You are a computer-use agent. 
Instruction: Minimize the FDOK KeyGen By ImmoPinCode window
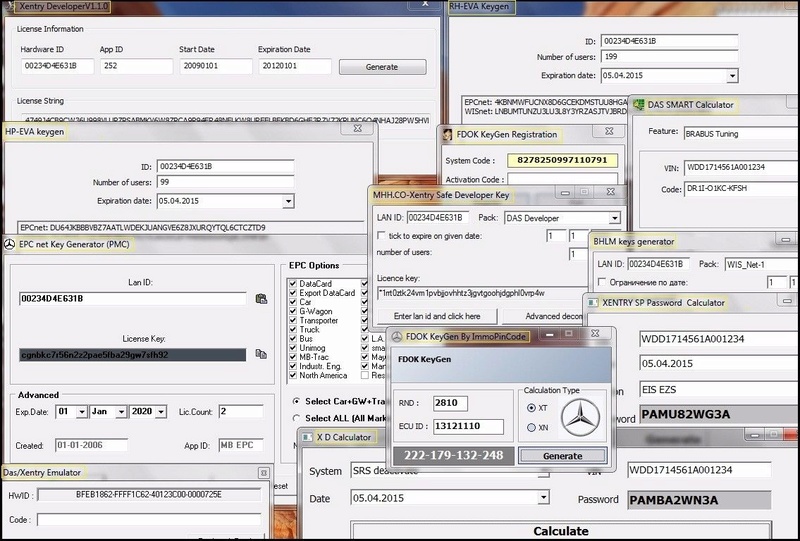coord(549,334)
